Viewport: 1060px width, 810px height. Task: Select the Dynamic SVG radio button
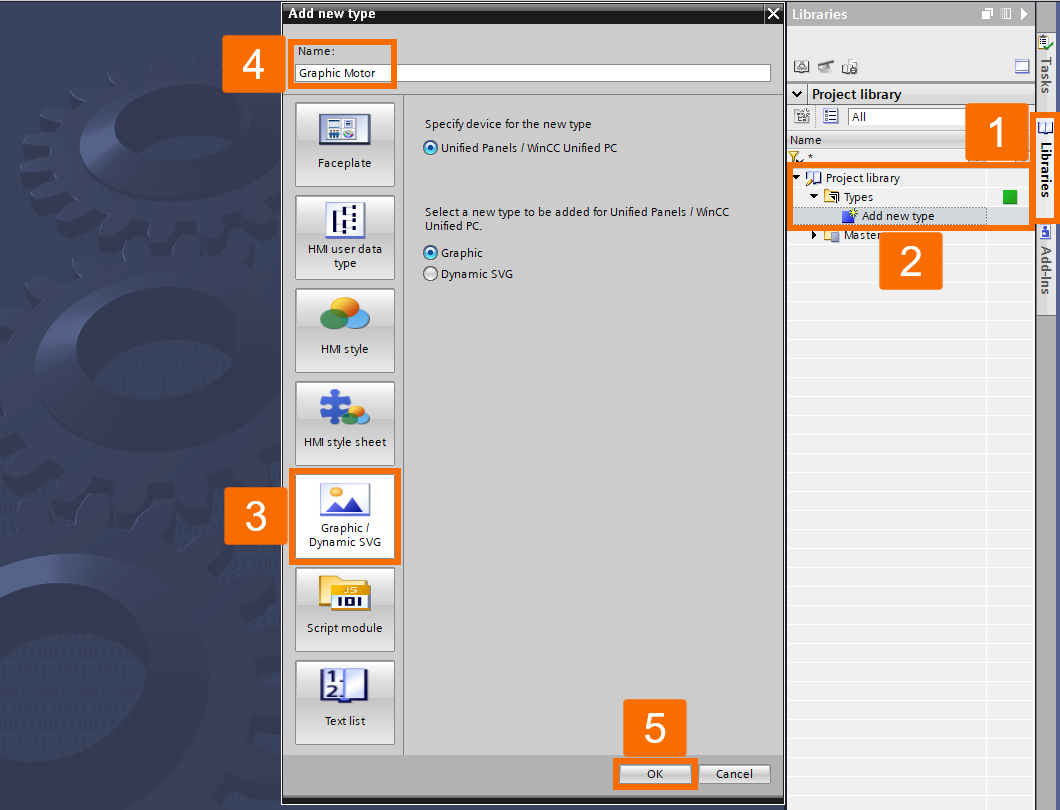tap(430, 273)
